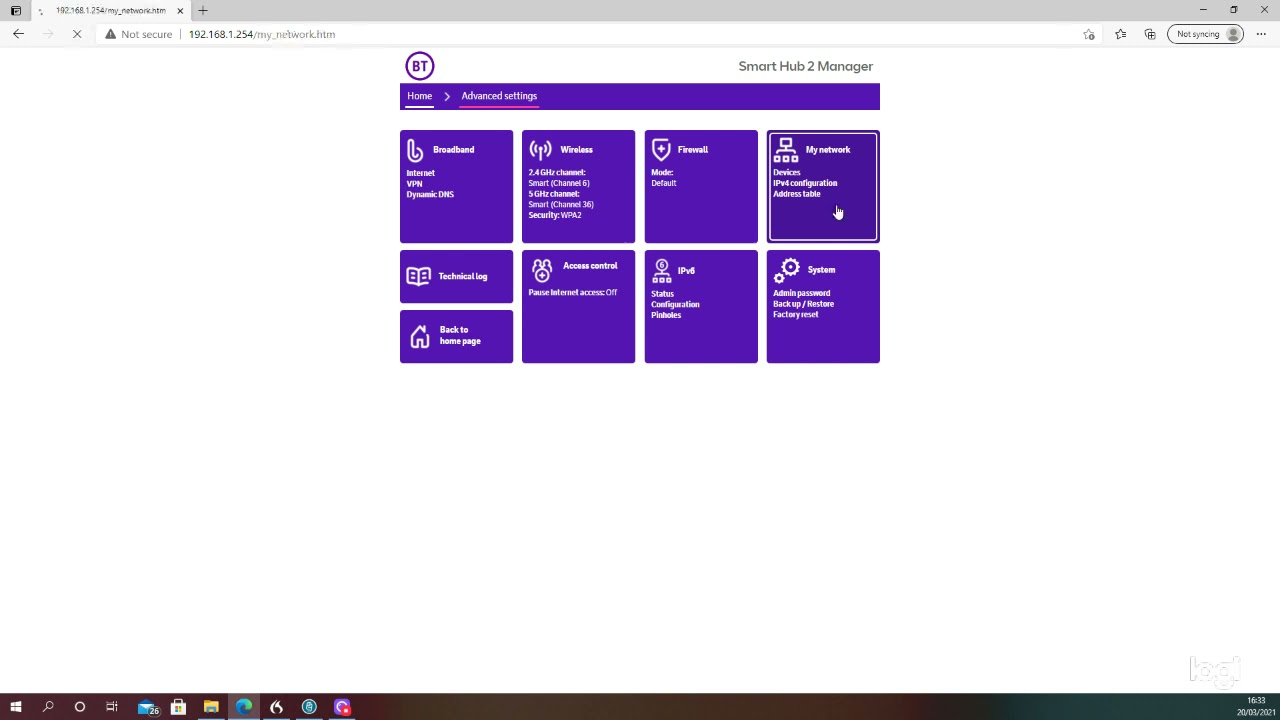Click Security: WPA2 text
The image size is (1280, 720).
555,216
